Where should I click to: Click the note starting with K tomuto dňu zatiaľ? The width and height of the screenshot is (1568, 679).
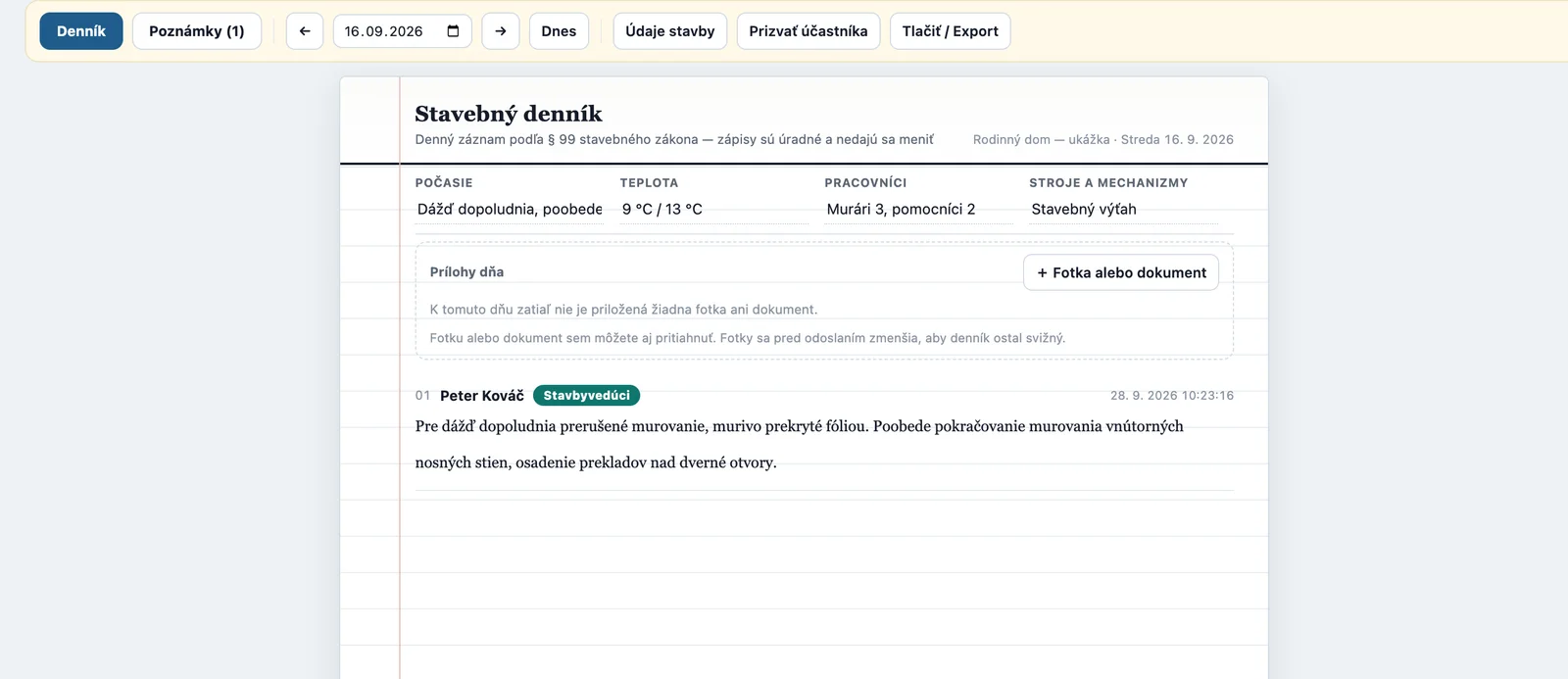(623, 310)
